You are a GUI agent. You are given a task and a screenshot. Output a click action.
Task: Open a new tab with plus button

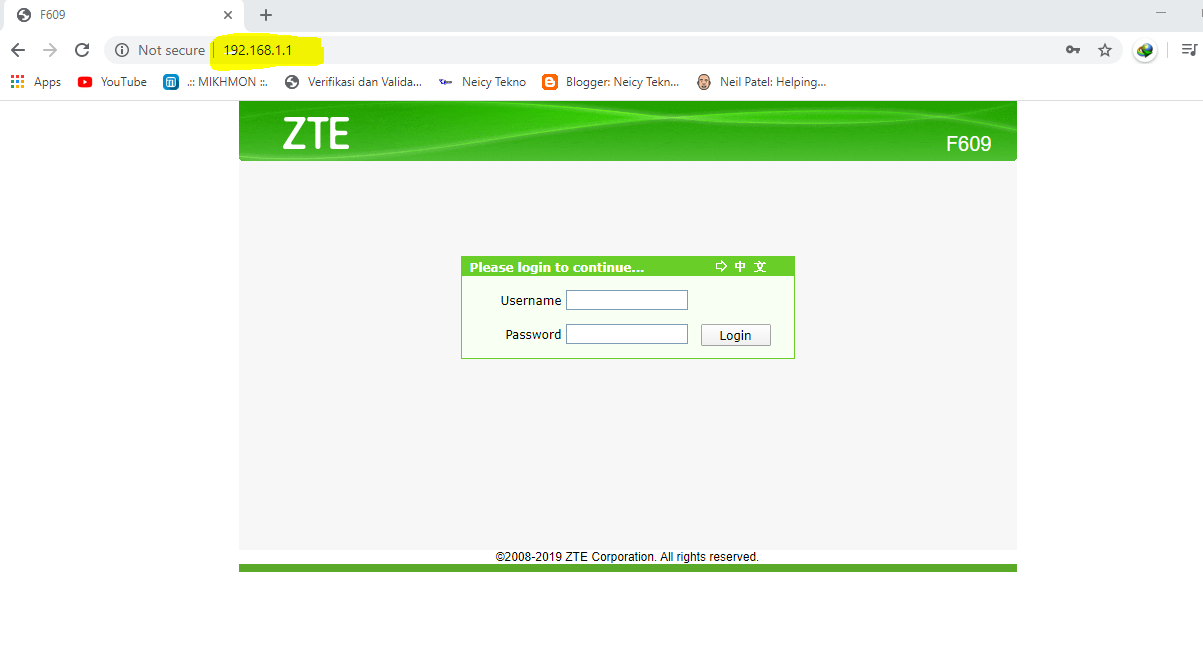pyautogui.click(x=266, y=15)
